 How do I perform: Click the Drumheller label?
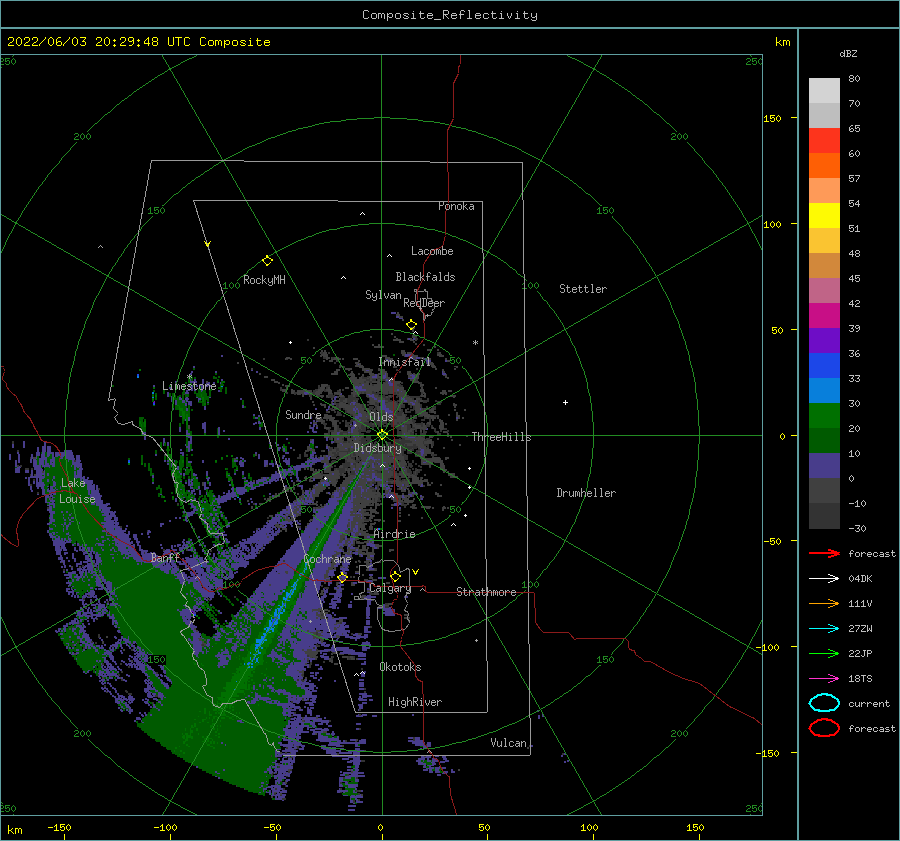(586, 493)
